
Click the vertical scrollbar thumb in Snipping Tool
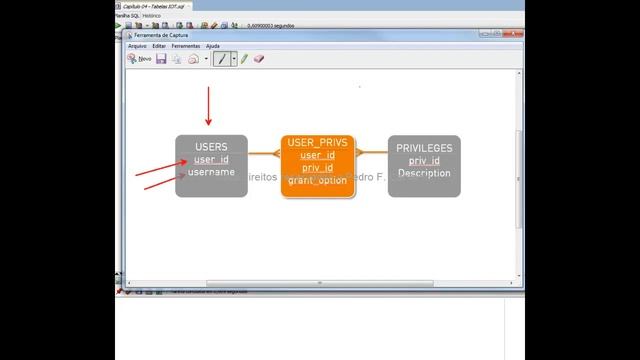pyautogui.click(x=519, y=179)
